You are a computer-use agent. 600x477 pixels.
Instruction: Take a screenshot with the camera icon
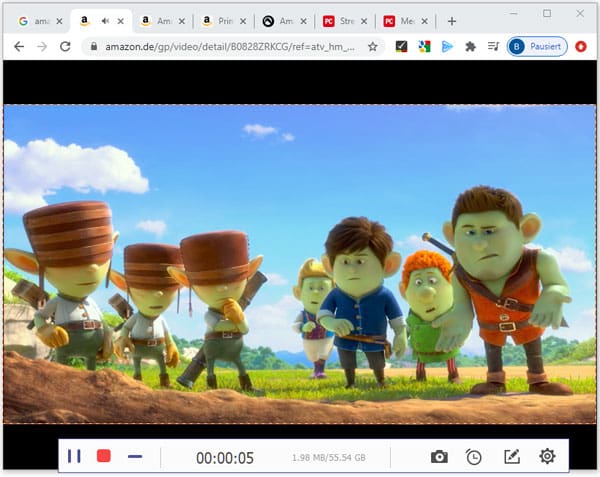pos(439,456)
